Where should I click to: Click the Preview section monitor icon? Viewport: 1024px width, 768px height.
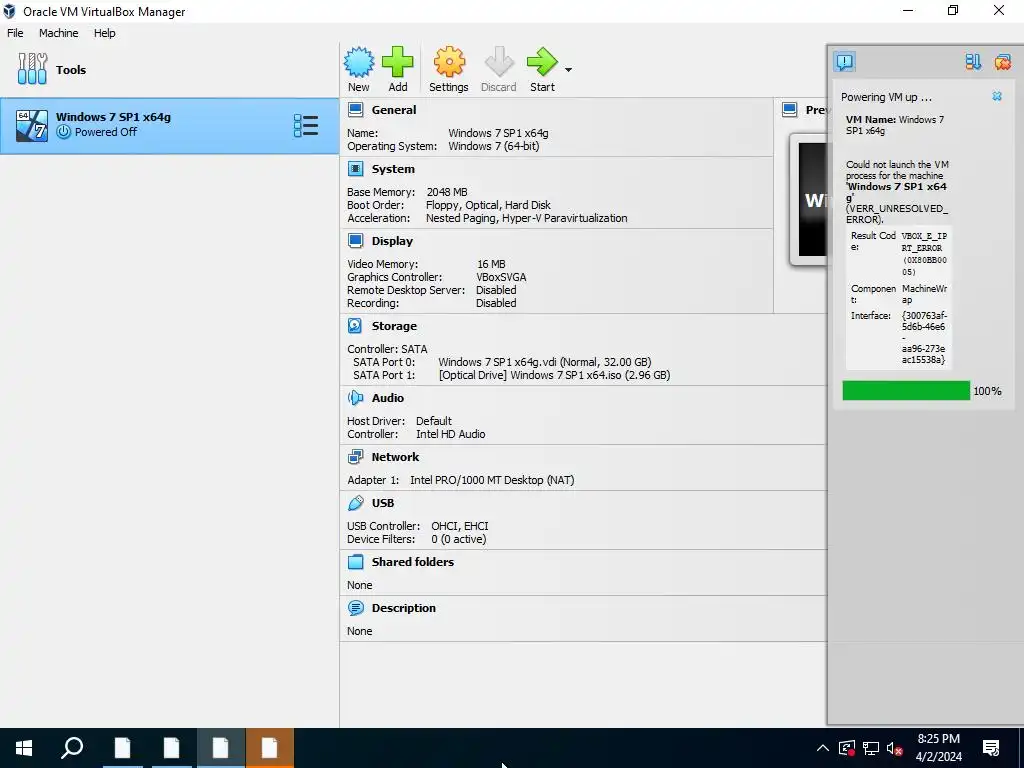(x=790, y=110)
